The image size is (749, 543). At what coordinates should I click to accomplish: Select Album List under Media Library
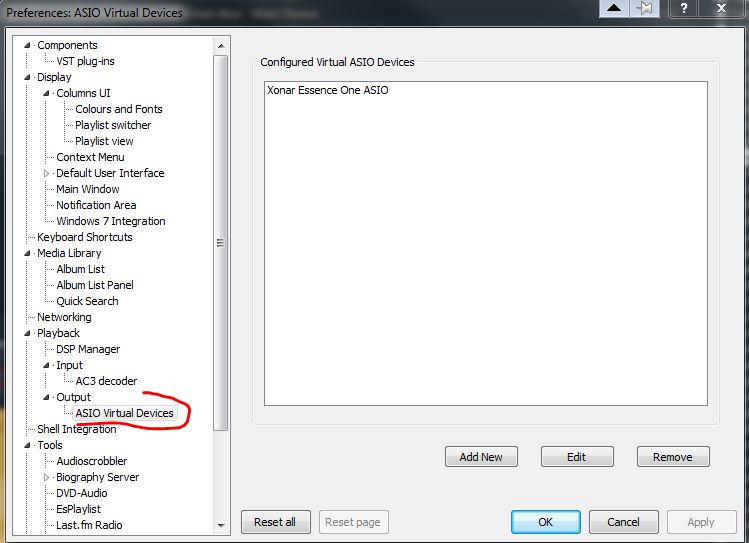(x=80, y=269)
